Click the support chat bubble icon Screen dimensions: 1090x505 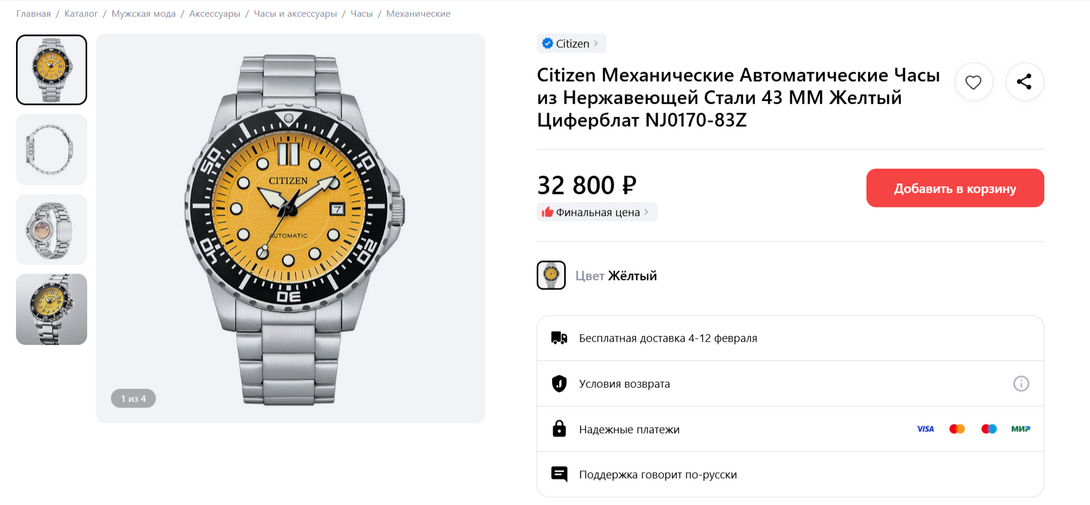(x=559, y=474)
